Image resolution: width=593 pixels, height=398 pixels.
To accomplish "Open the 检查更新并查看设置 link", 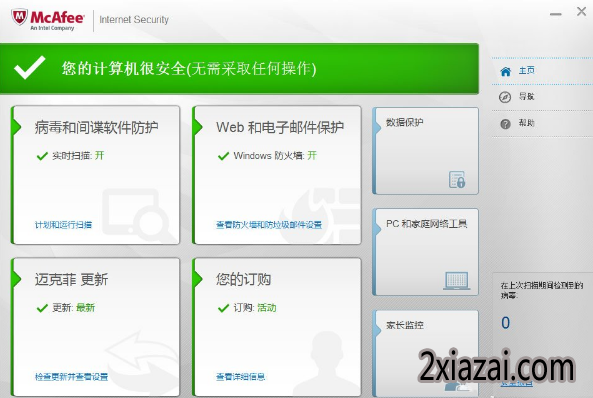I will 71,377.
